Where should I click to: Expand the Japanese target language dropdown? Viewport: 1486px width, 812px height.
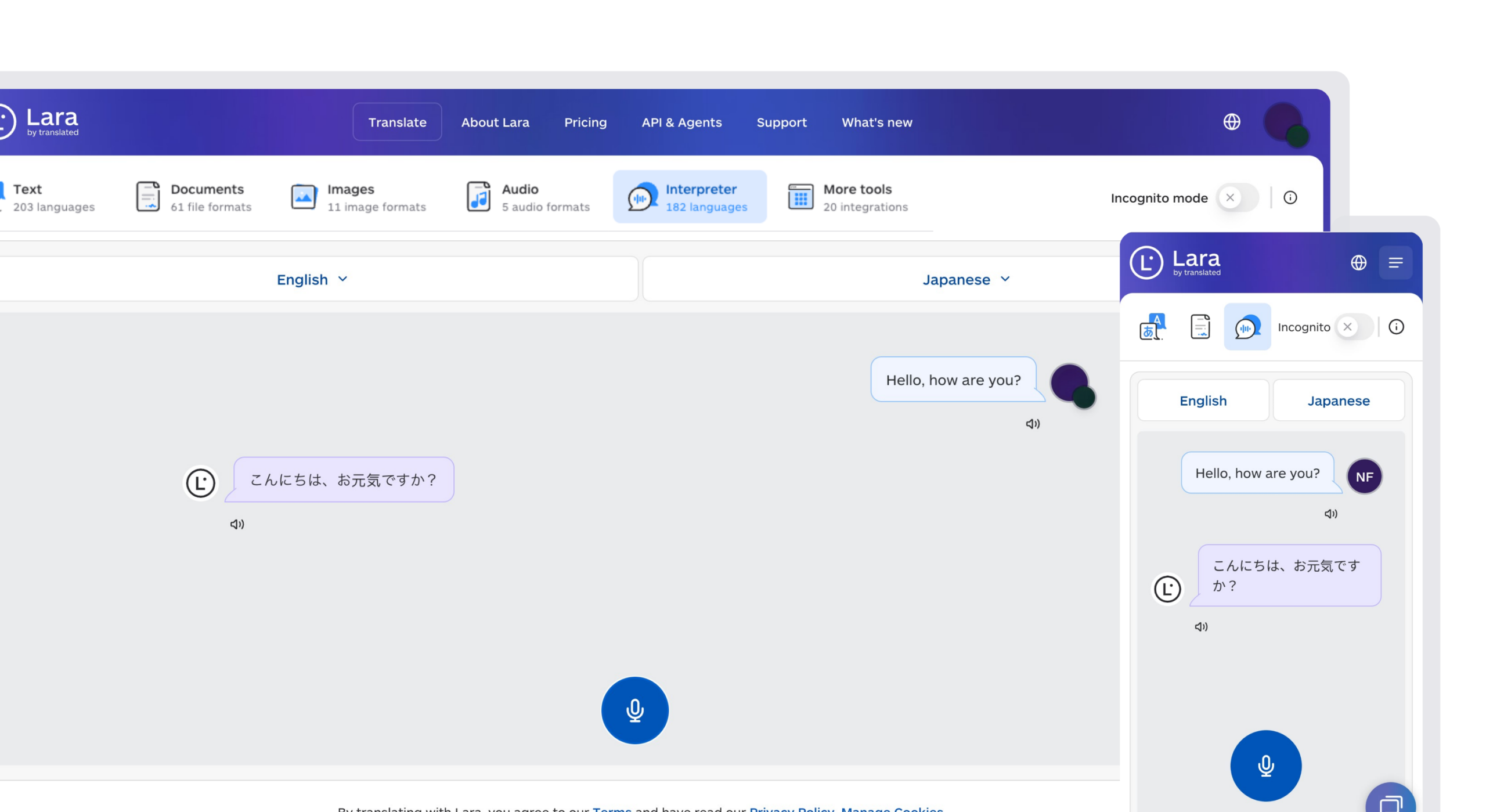966,279
